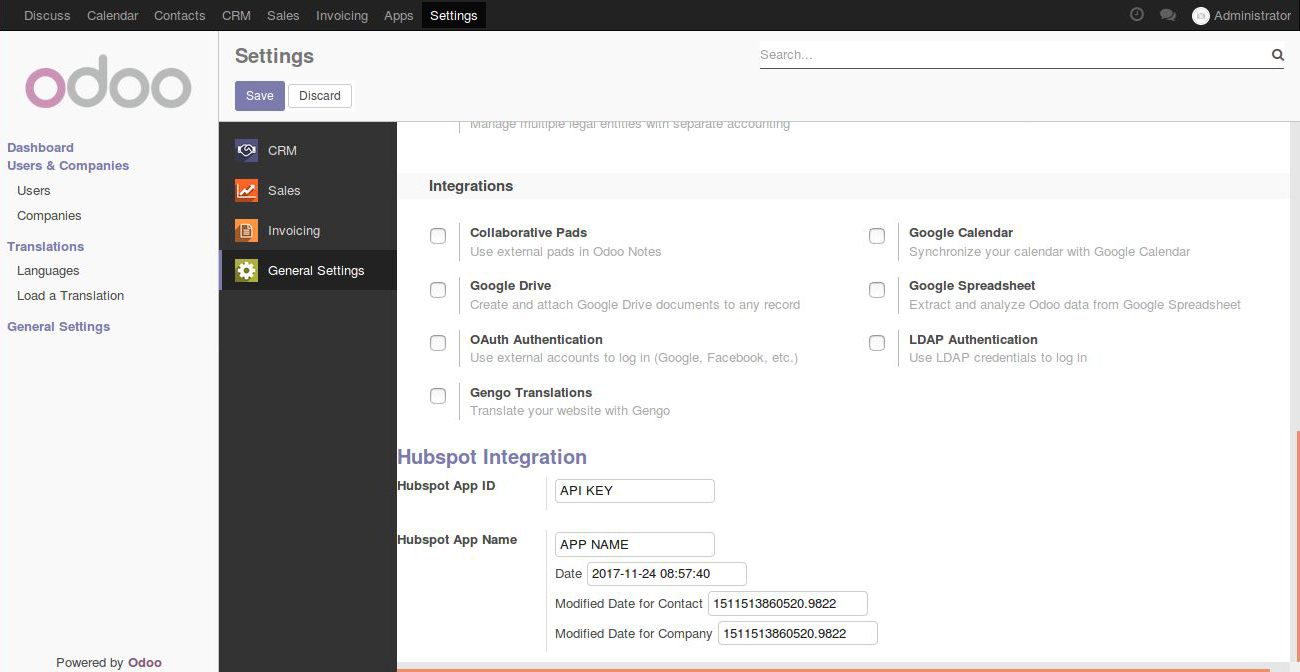Select the Settings top menu
This screenshot has width=1300, height=672.
tap(453, 15)
